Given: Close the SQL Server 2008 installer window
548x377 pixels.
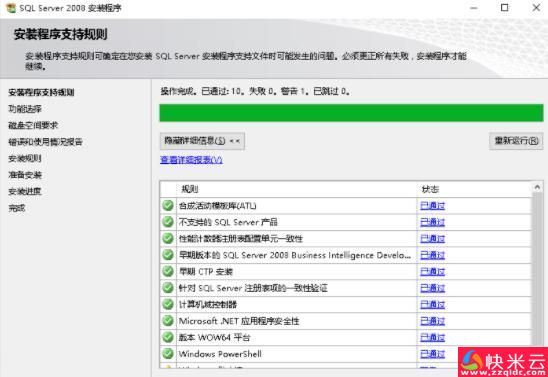Looking at the screenshot, I should (536, 7).
